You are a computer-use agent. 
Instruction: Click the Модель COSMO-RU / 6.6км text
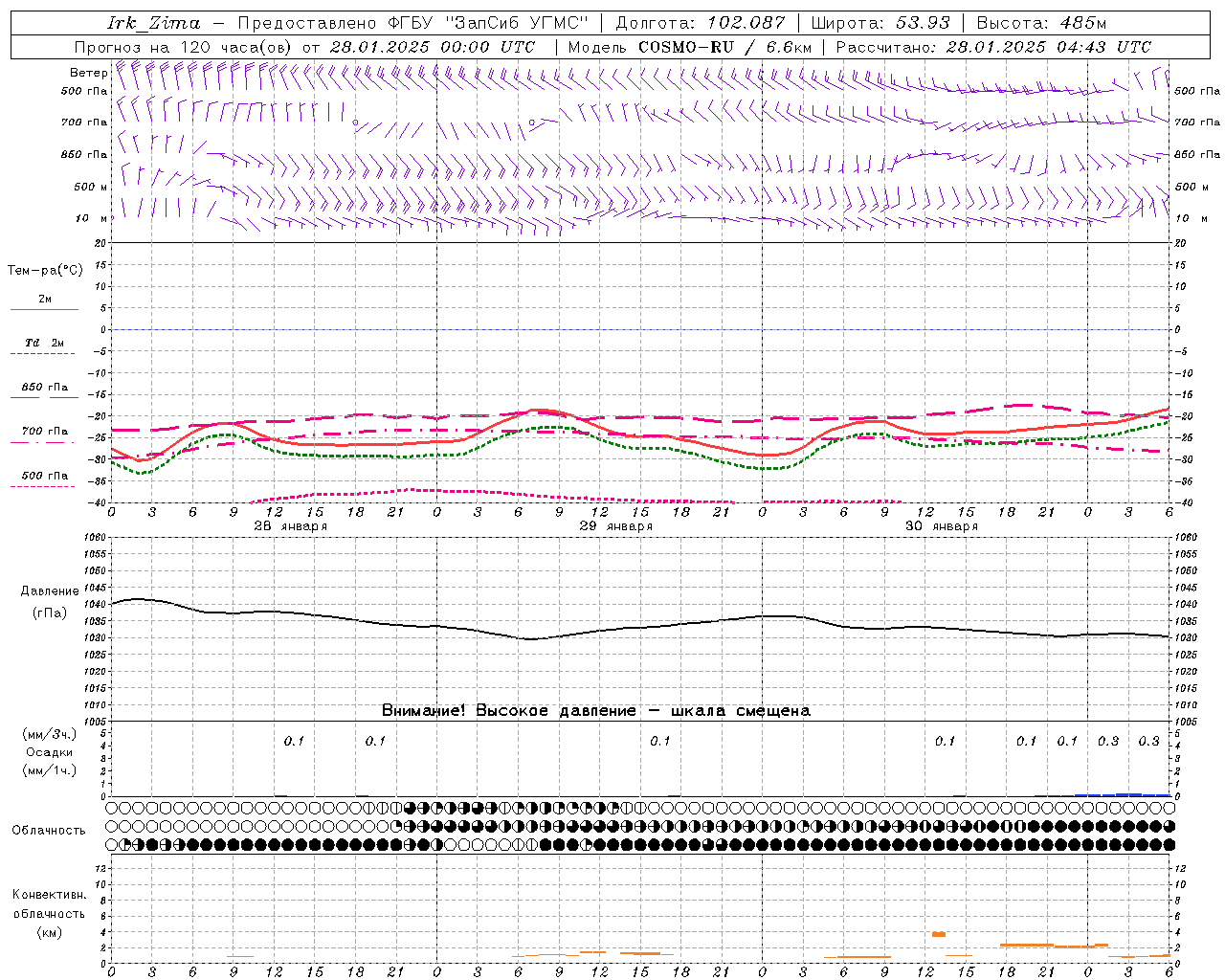pos(689,47)
